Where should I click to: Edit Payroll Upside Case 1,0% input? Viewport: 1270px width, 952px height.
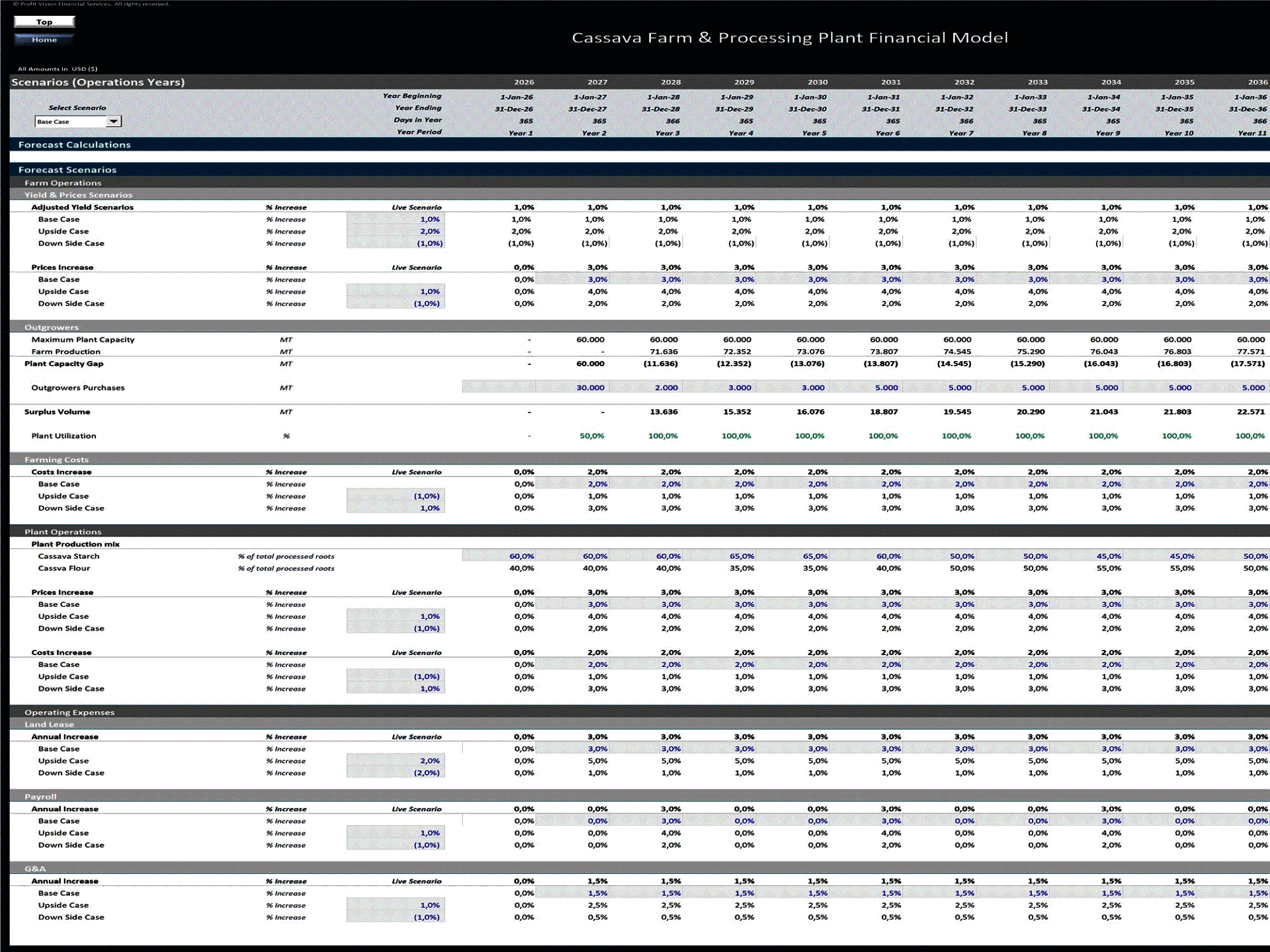click(x=396, y=833)
